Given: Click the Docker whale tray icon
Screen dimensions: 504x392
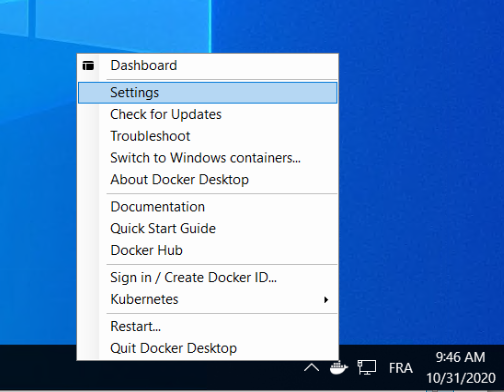Looking at the screenshot, I should (x=339, y=368).
